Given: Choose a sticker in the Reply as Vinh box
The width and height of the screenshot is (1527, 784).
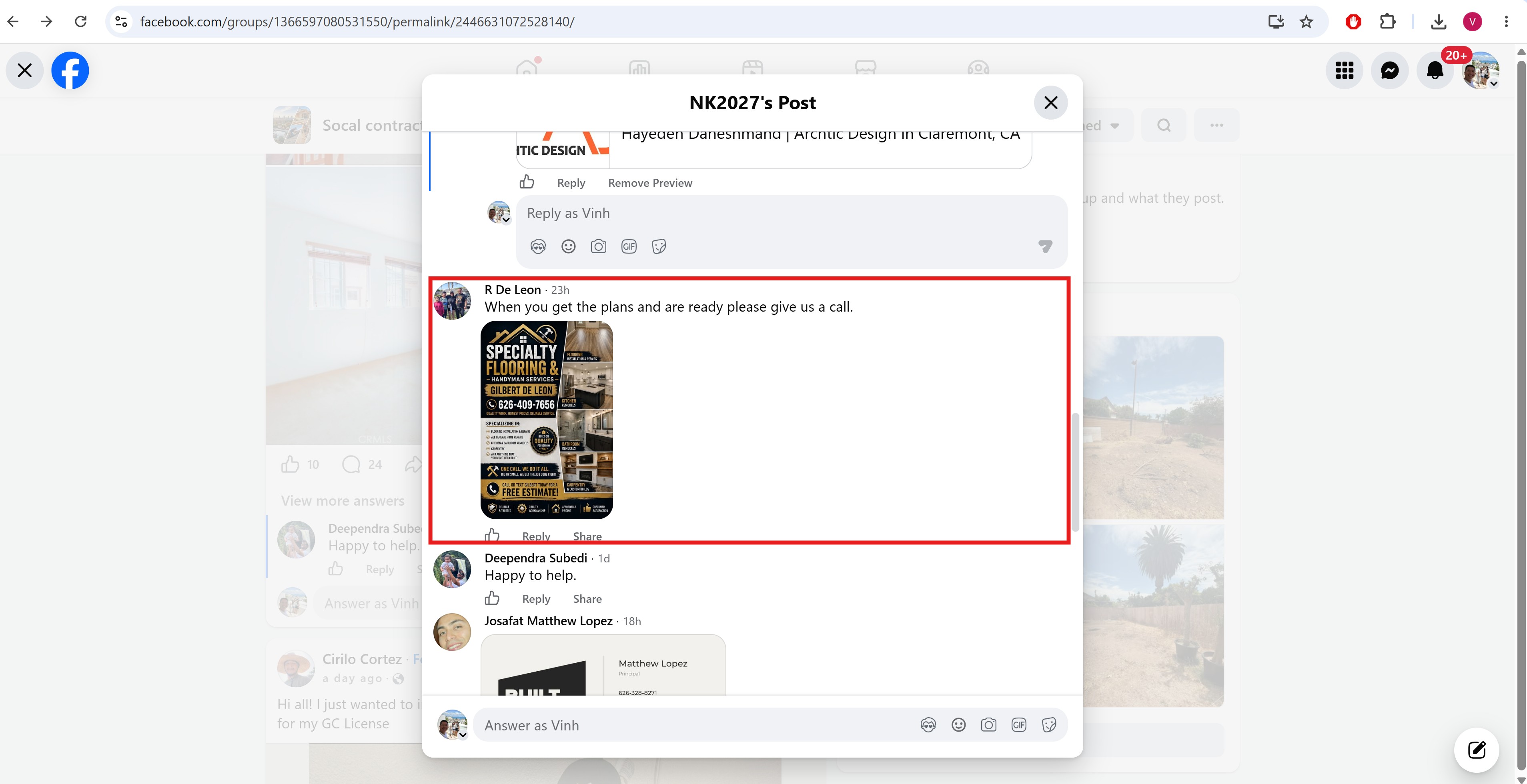Looking at the screenshot, I should pyautogui.click(x=659, y=246).
